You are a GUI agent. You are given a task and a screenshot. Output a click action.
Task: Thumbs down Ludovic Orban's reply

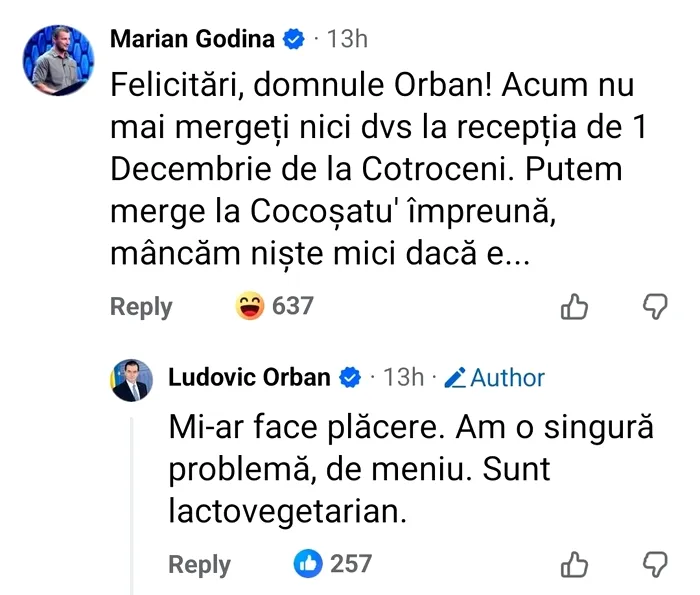point(654,565)
